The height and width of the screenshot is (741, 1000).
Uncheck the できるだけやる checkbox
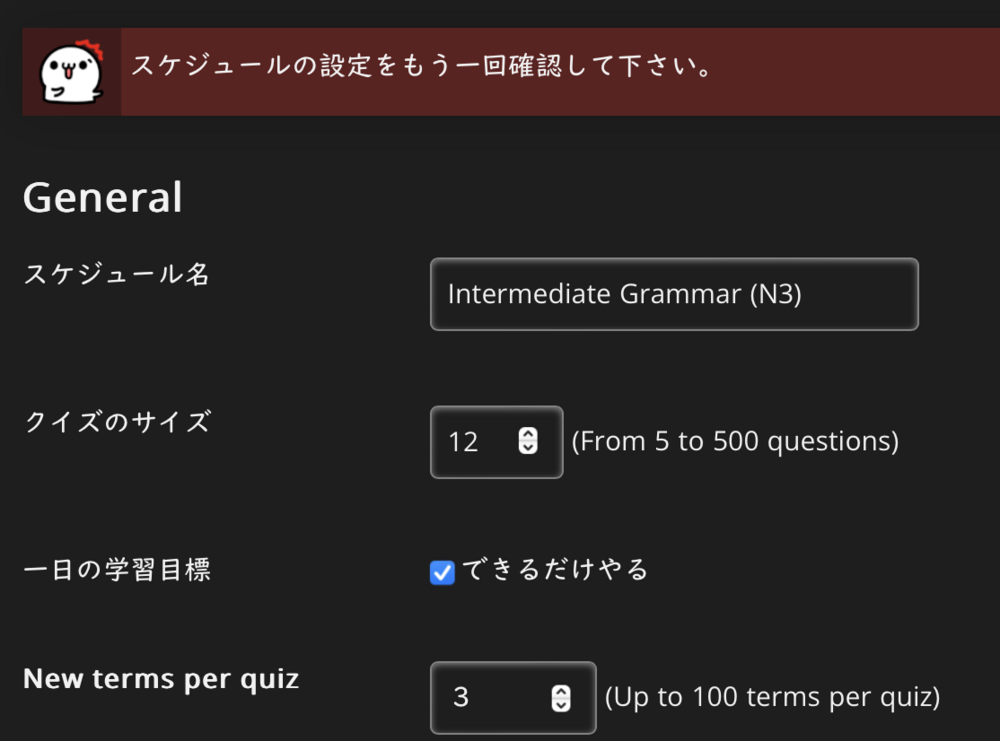tap(442, 572)
